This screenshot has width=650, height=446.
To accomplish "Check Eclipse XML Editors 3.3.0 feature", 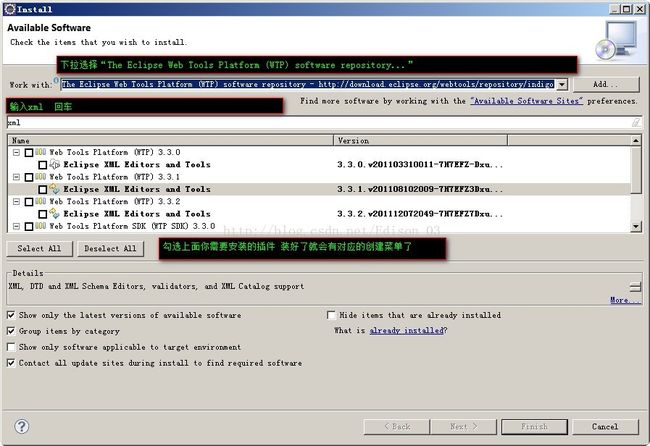I will click(42, 165).
